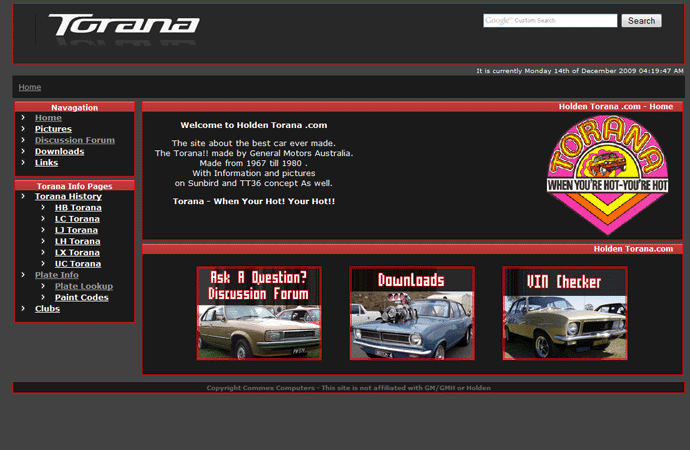Select the UC Torana info page
This screenshot has width=690, height=450.
(78, 264)
